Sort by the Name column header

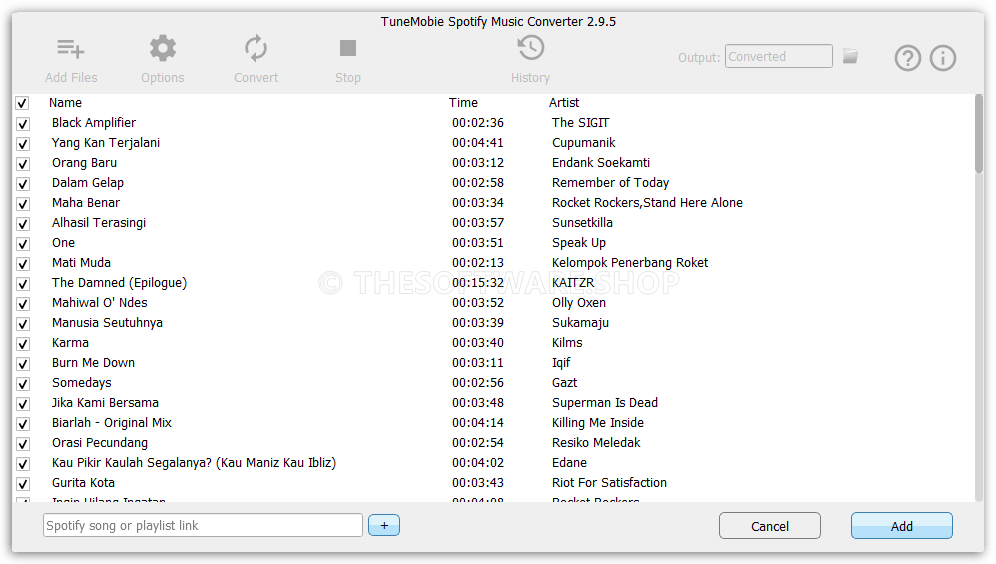[65, 102]
